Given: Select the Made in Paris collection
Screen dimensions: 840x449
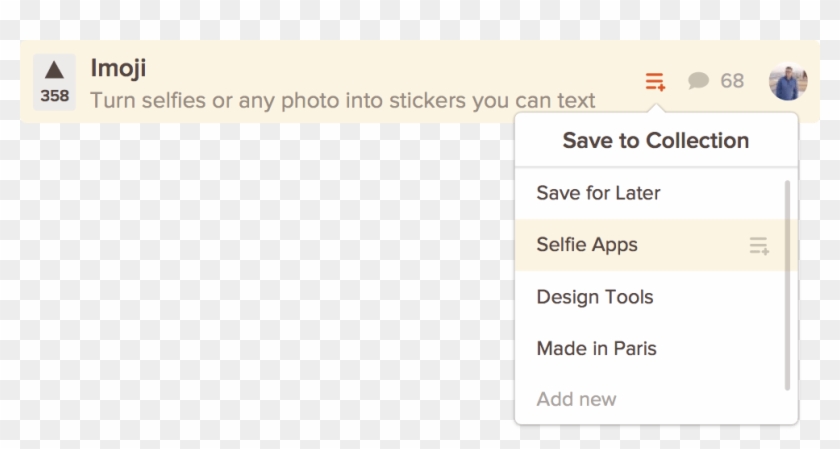Looking at the screenshot, I should coord(596,349).
